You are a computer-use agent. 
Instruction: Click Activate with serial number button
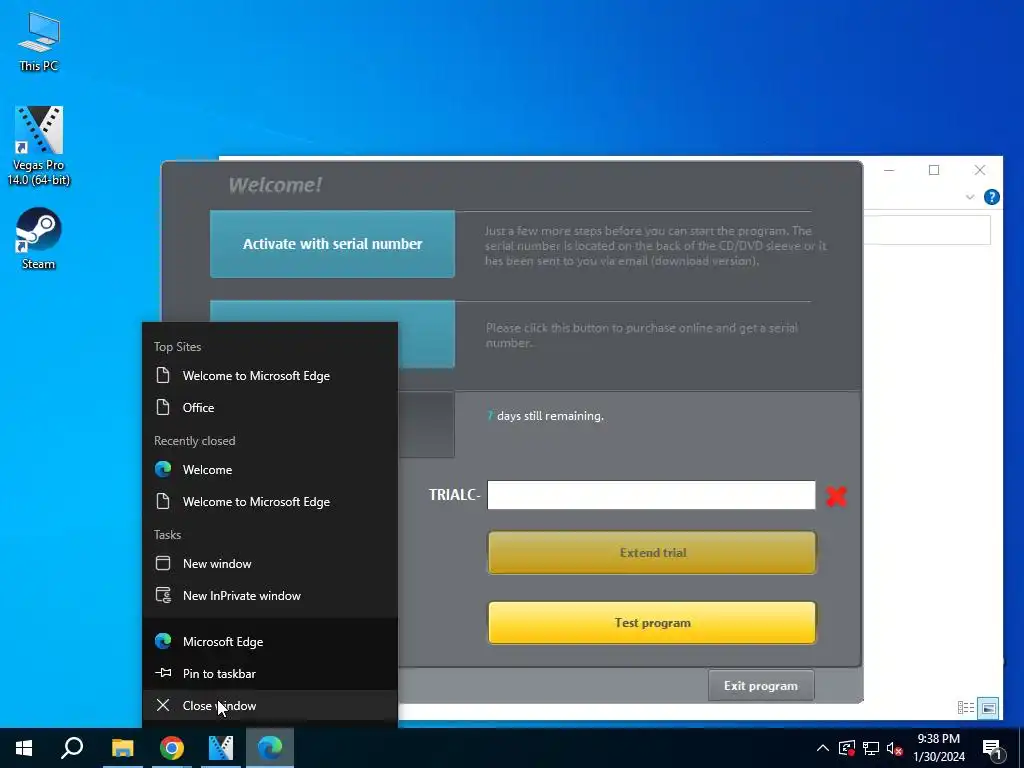click(x=332, y=244)
